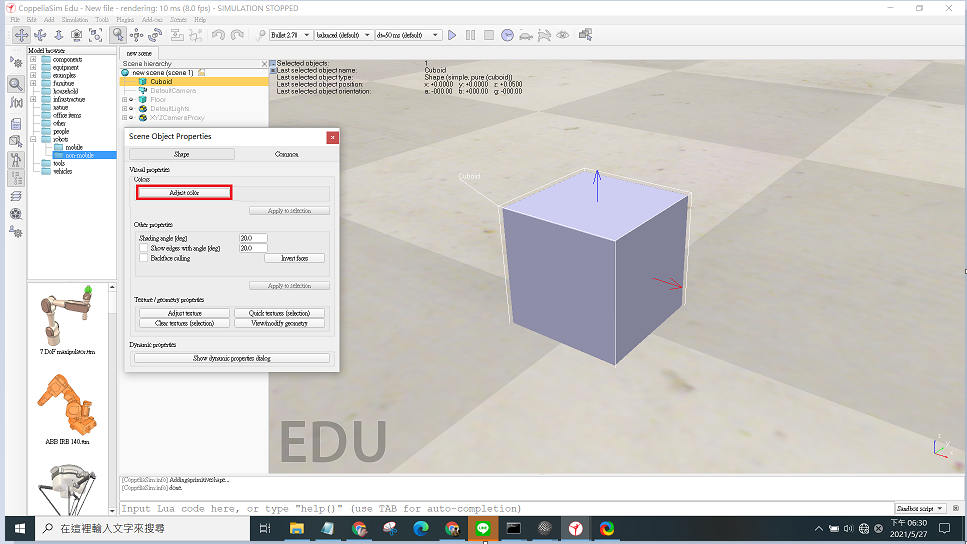Select the object translate tool
967x544 pixels.
136,35
